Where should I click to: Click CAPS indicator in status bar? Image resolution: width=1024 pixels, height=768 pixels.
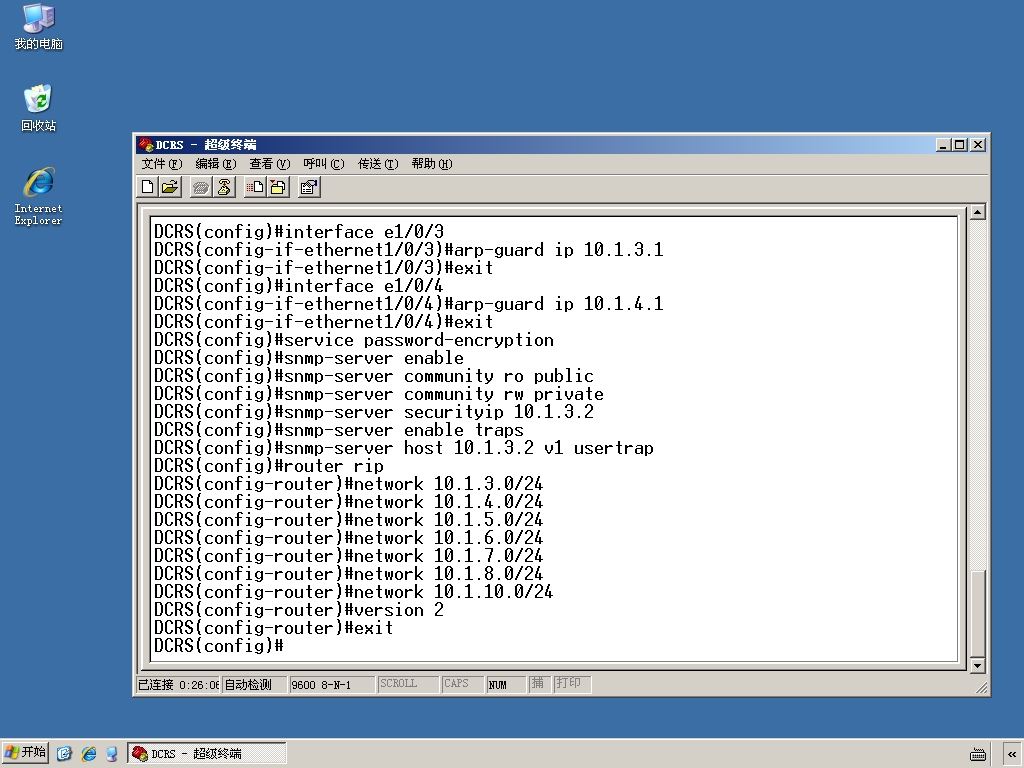click(x=462, y=684)
